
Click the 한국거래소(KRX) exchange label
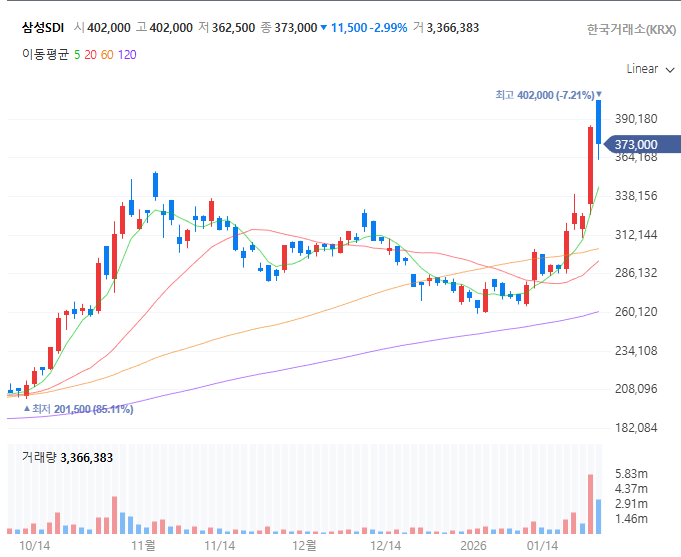click(x=631, y=29)
